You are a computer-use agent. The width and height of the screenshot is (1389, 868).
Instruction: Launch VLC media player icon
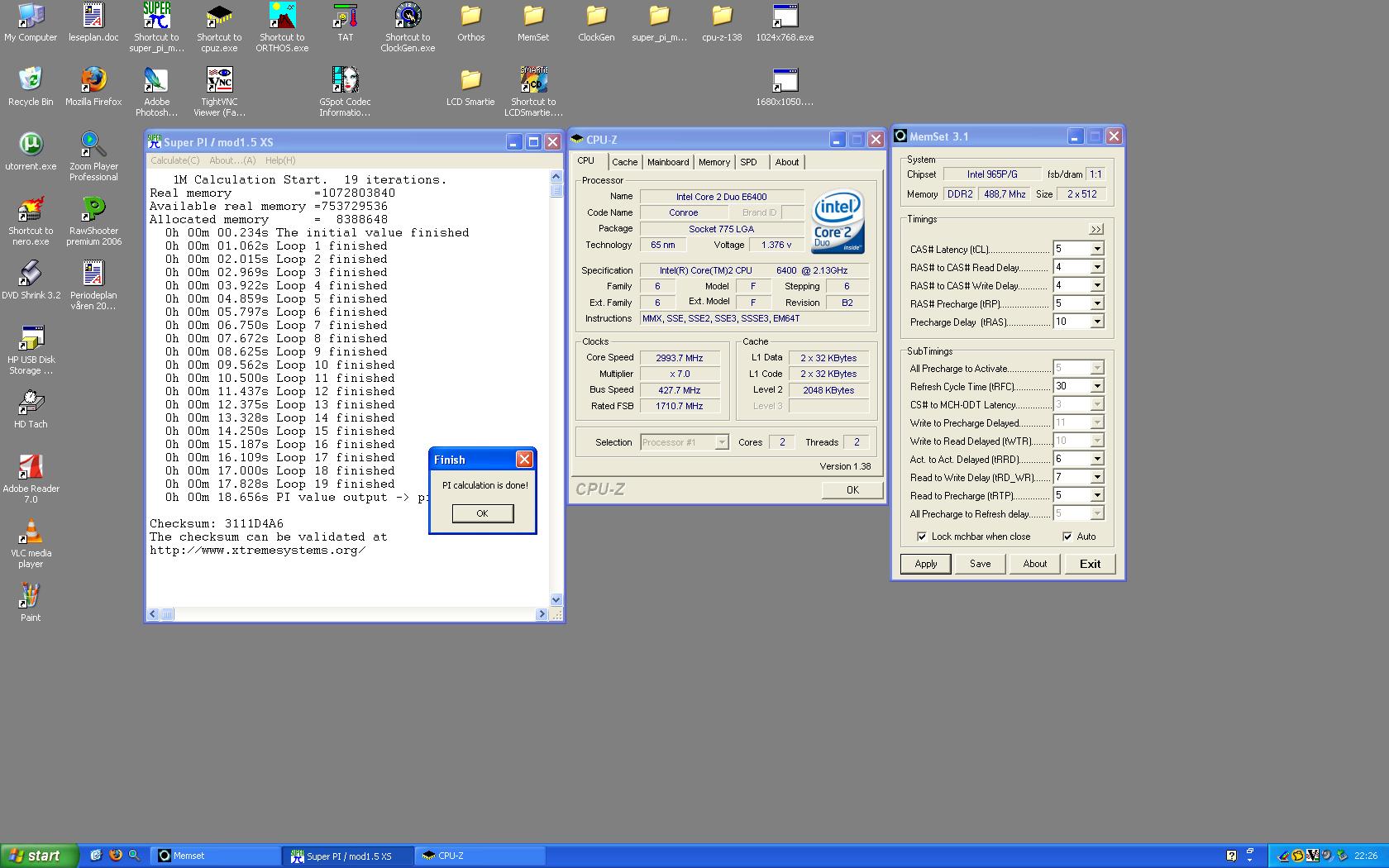31,543
